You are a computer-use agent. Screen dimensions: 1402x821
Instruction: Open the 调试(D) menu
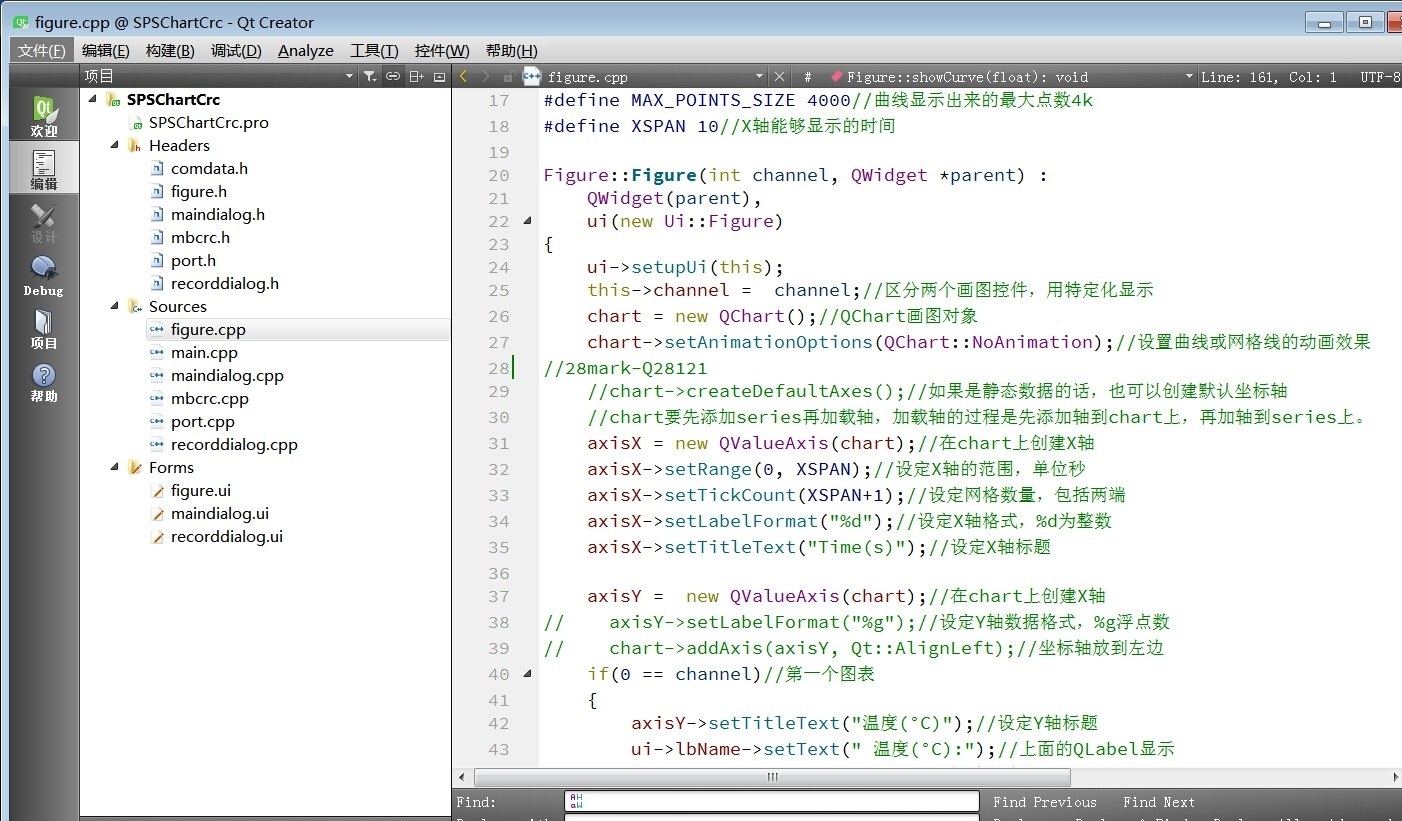click(236, 50)
